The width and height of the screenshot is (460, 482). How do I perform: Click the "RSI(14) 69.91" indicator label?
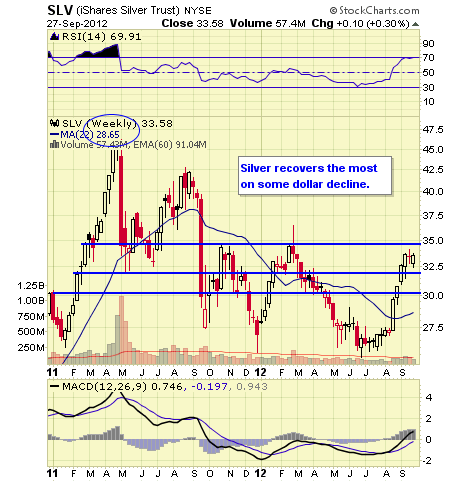pyautogui.click(x=101, y=36)
